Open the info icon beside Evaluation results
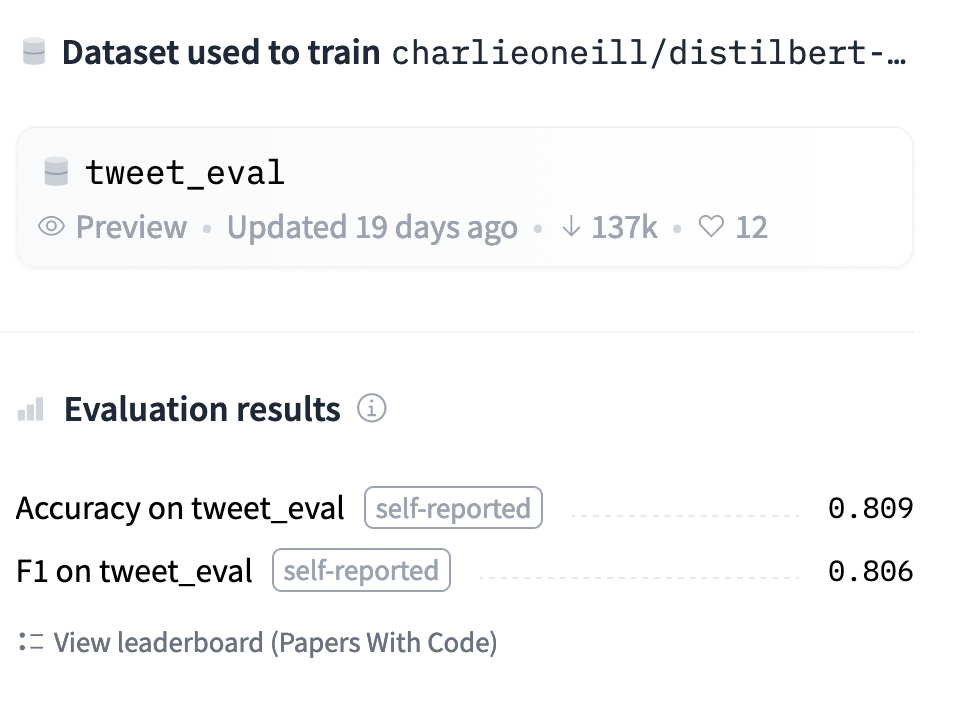 point(371,408)
